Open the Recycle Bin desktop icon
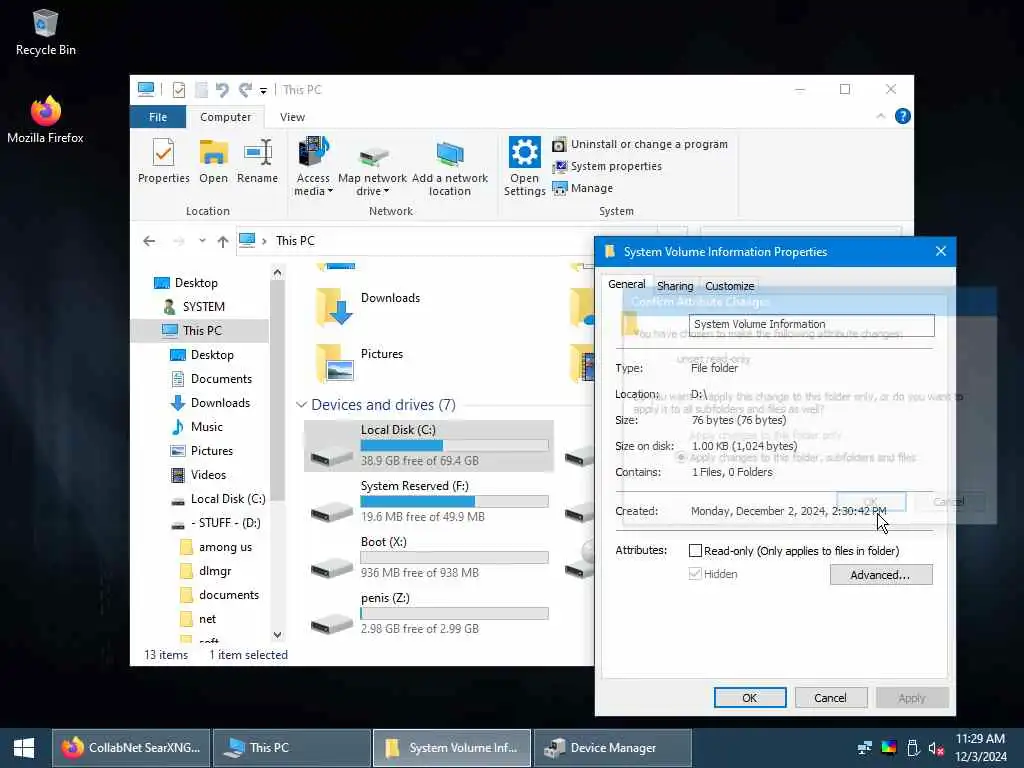This screenshot has height=768, width=1024. pyautogui.click(x=45, y=33)
